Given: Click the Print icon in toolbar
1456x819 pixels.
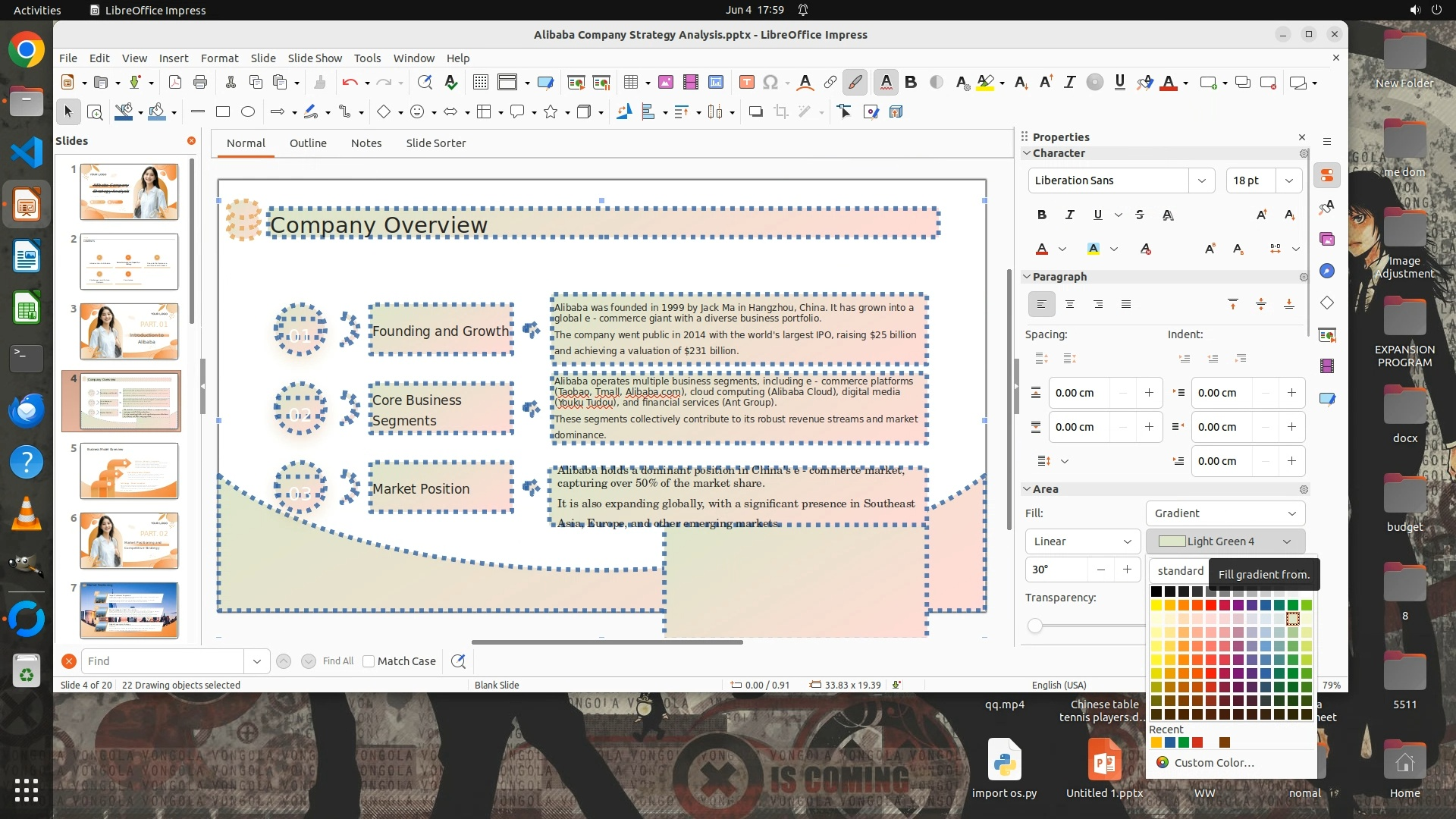Looking at the screenshot, I should tap(200, 83).
